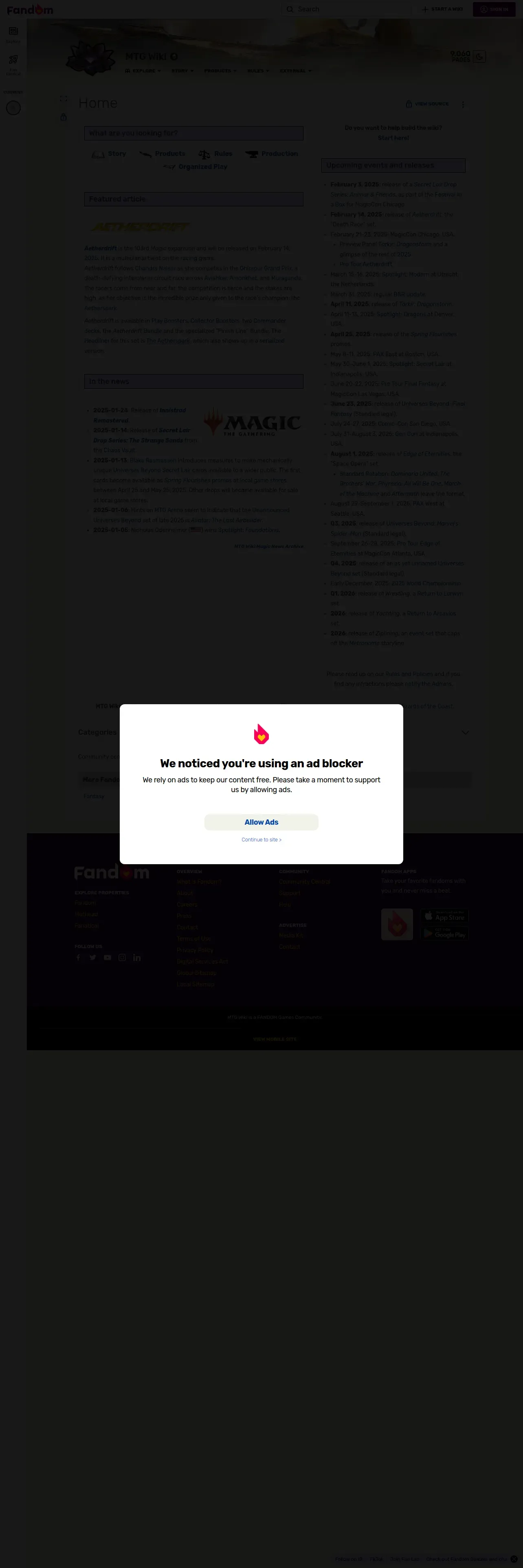
Task: Click the Fandom logo in header
Action: [30, 9]
